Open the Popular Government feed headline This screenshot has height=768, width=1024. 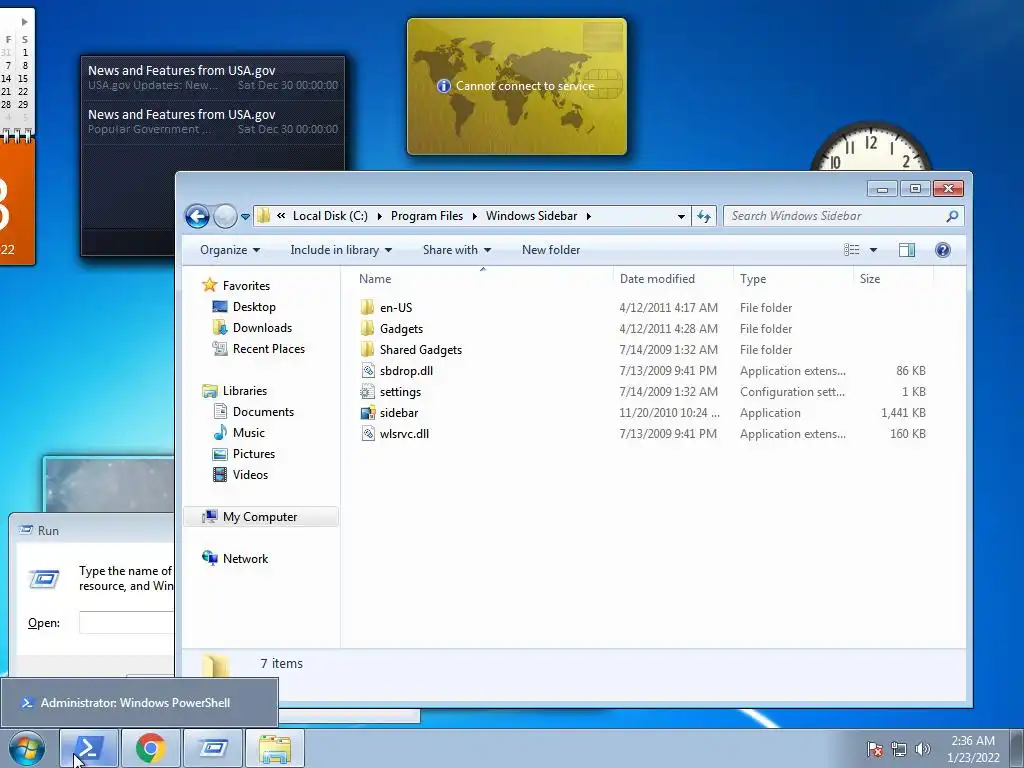coord(213,121)
